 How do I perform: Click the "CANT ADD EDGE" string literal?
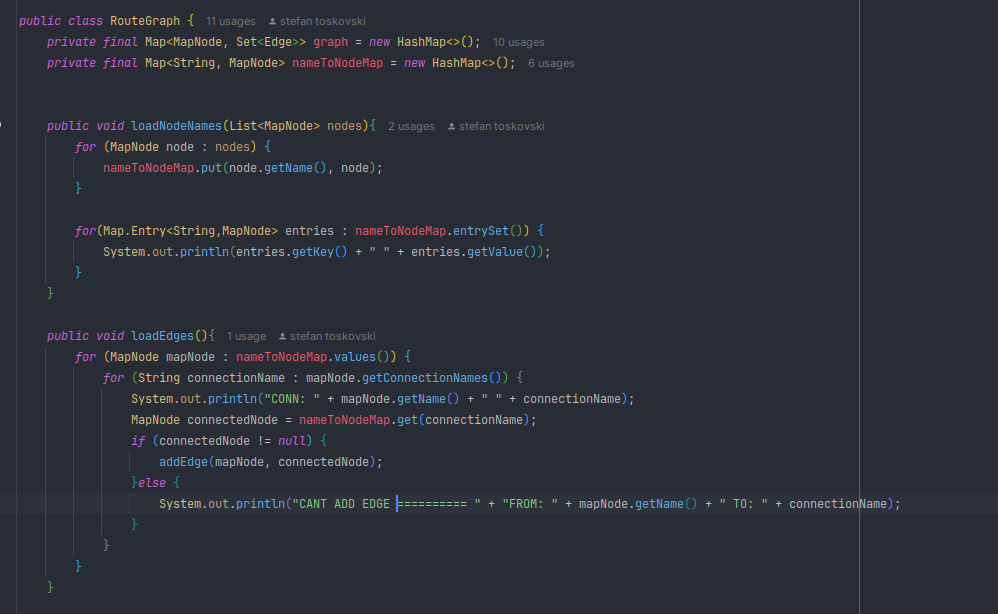click(340, 504)
